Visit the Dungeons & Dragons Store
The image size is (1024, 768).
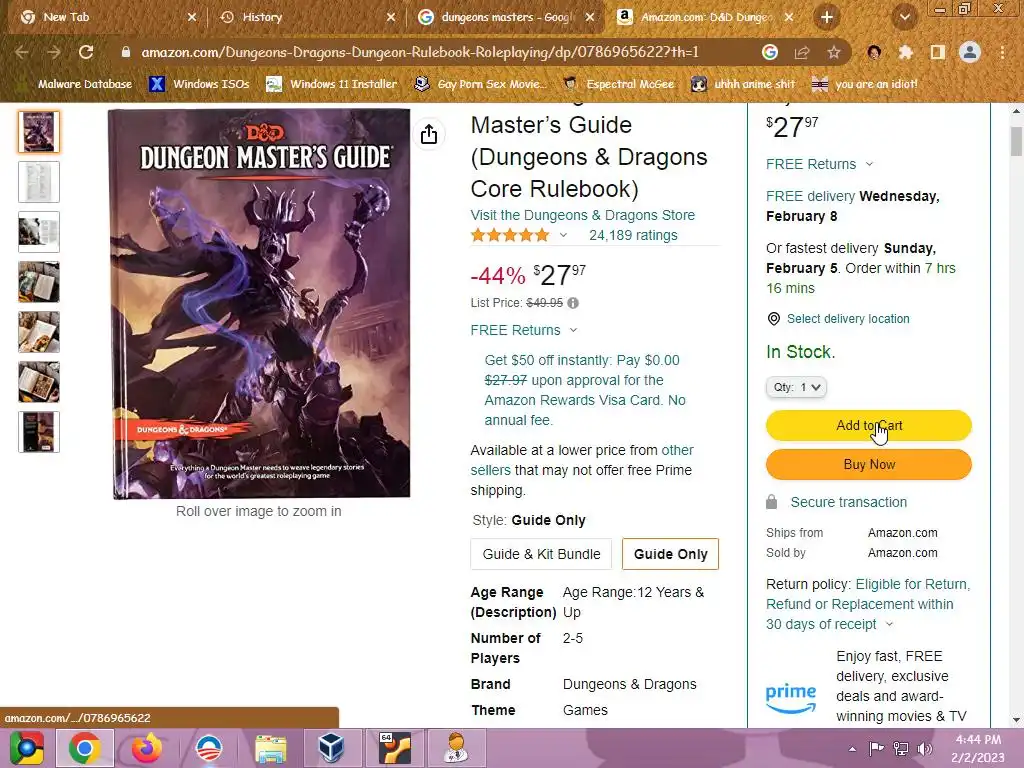coord(583,216)
